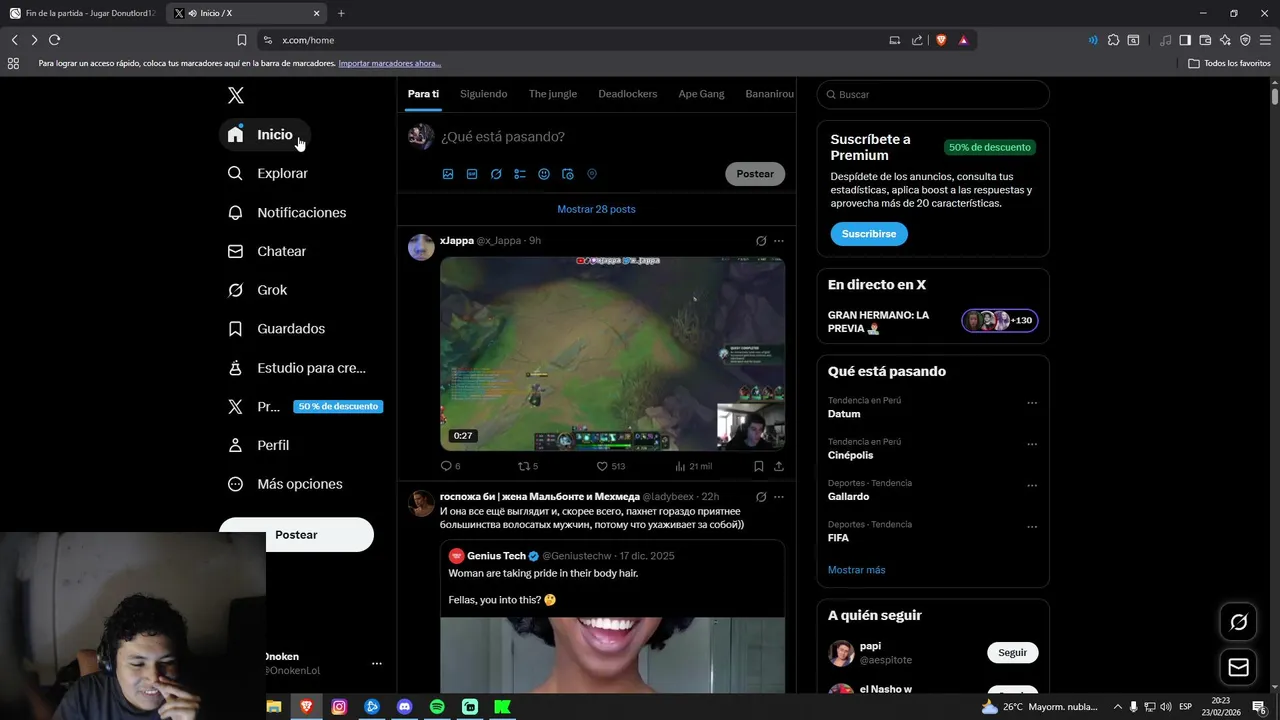The image size is (1280, 720).
Task: Click Mostrar 28 posts
Action: (x=596, y=209)
